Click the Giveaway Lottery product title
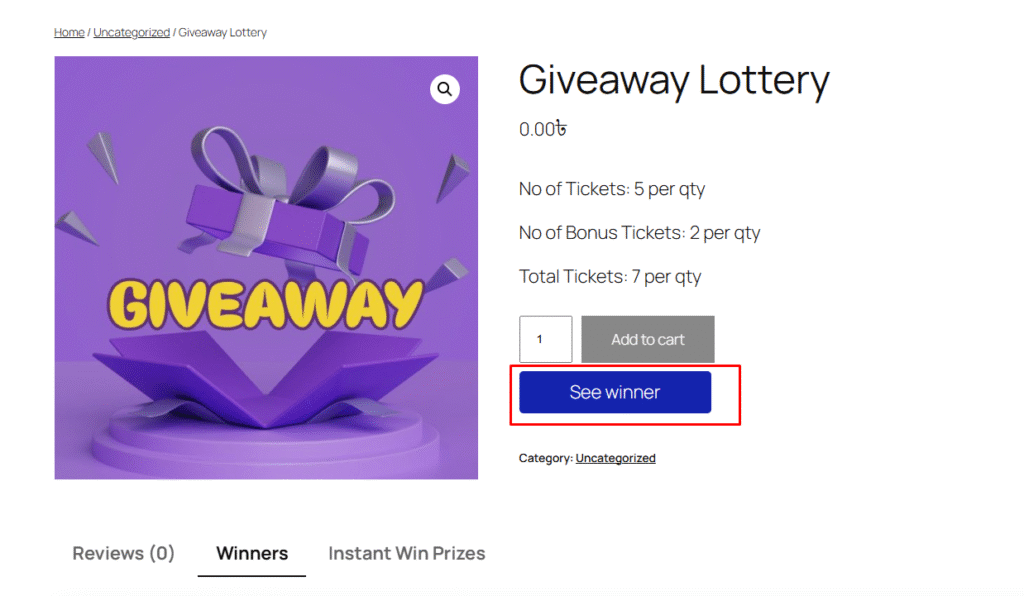The height and width of the screenshot is (596, 1024). tap(673, 80)
